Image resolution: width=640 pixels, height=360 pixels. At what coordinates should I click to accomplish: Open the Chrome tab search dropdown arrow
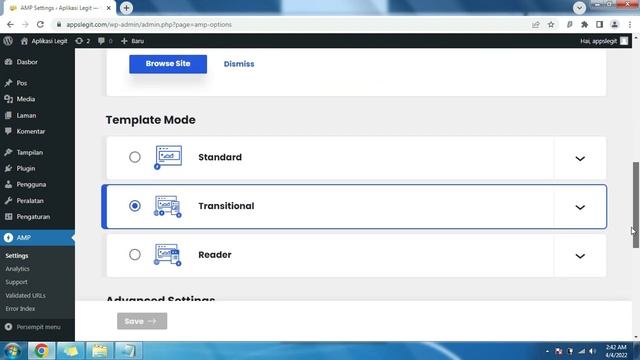579,8
